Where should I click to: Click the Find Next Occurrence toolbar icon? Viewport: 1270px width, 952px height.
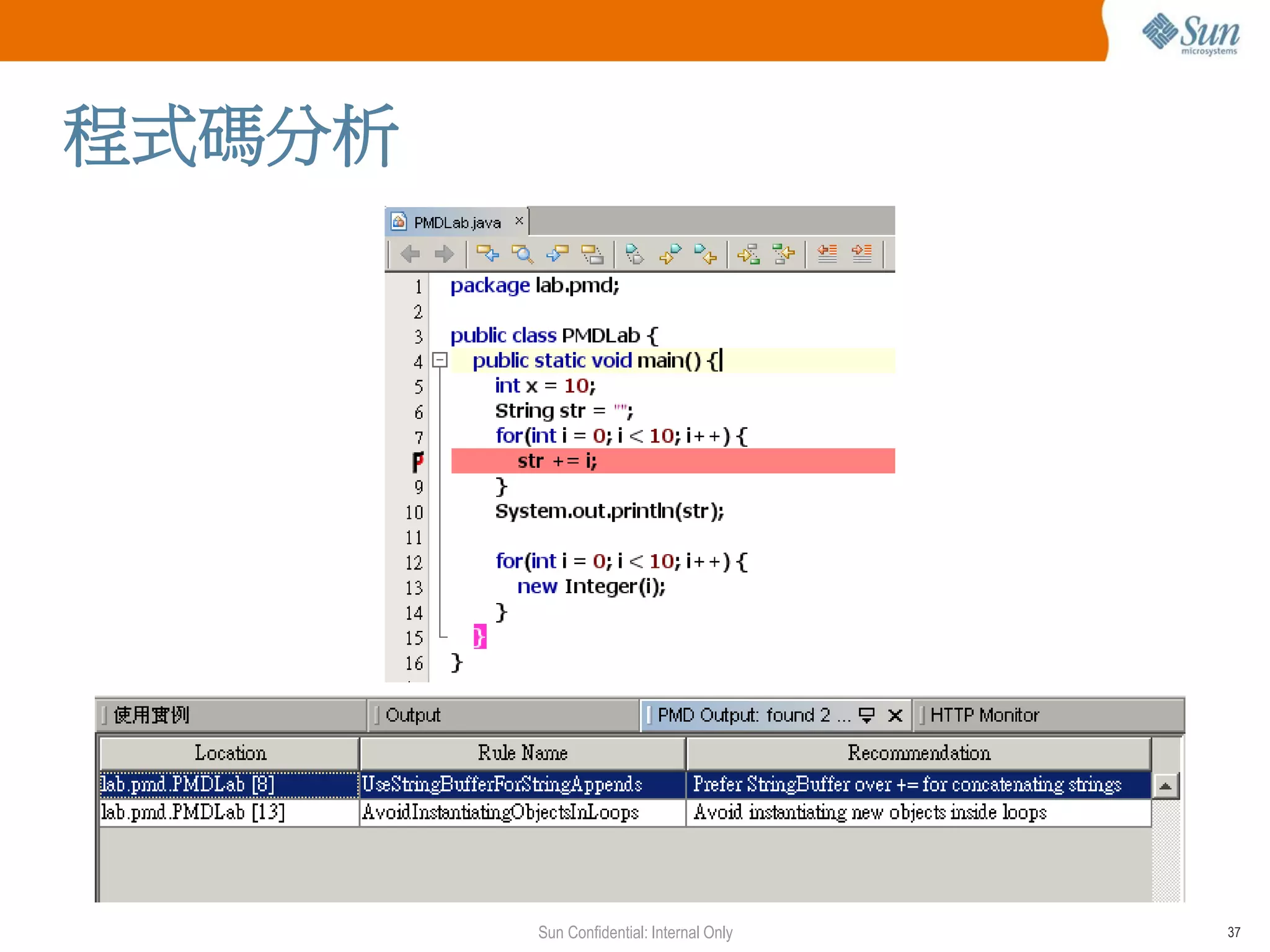pyautogui.click(x=557, y=253)
